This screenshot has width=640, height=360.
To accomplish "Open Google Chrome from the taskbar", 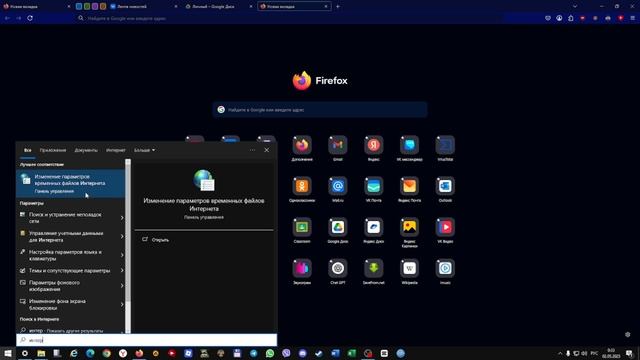I will 107,353.
